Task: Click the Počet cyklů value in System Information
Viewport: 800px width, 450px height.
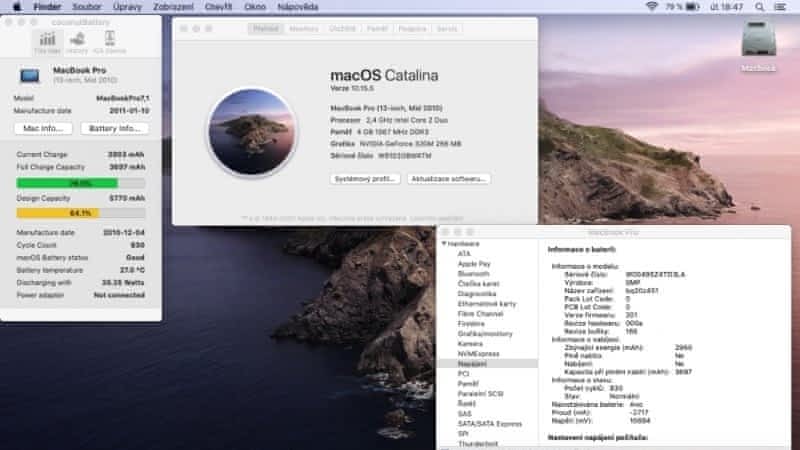Action: (616, 388)
